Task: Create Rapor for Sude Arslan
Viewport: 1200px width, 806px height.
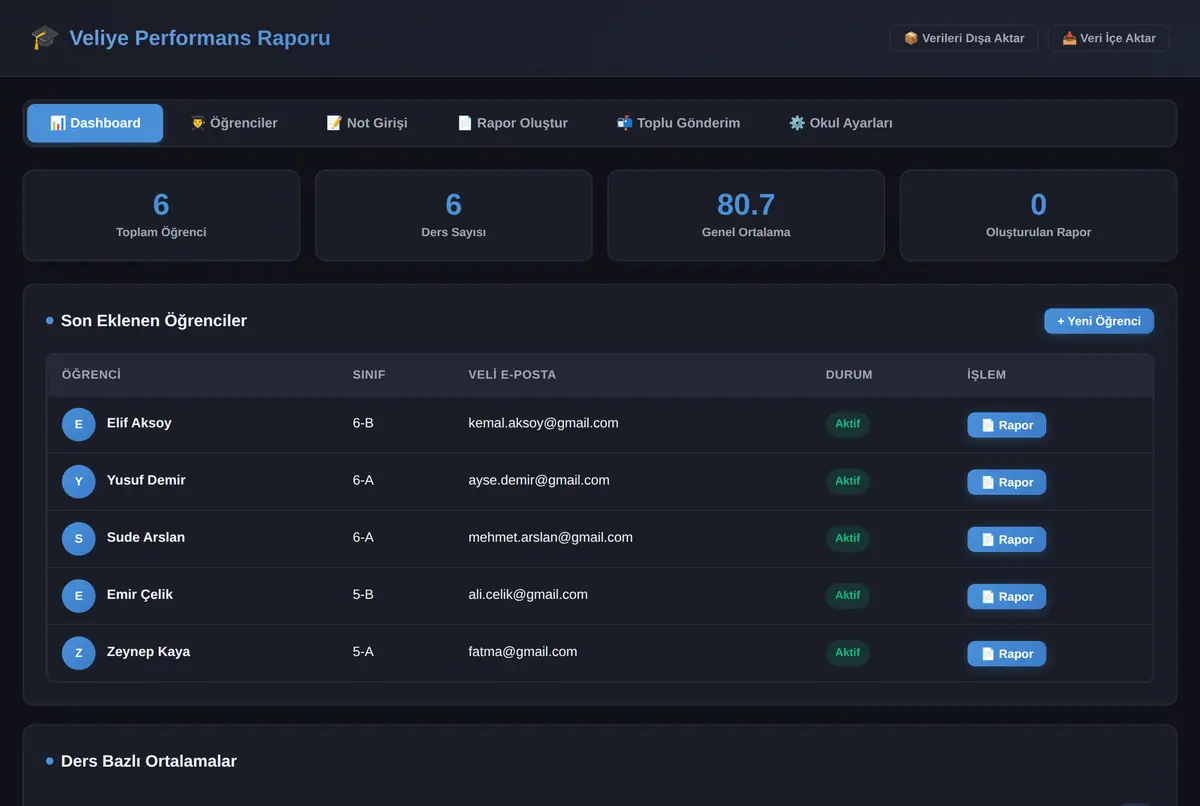Action: click(1007, 539)
